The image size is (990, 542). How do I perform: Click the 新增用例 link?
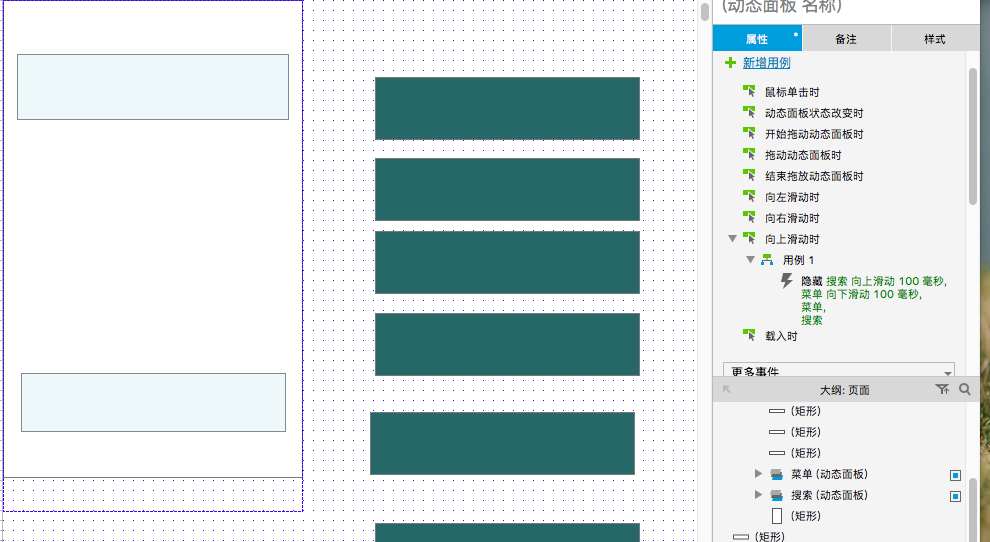tap(766, 63)
